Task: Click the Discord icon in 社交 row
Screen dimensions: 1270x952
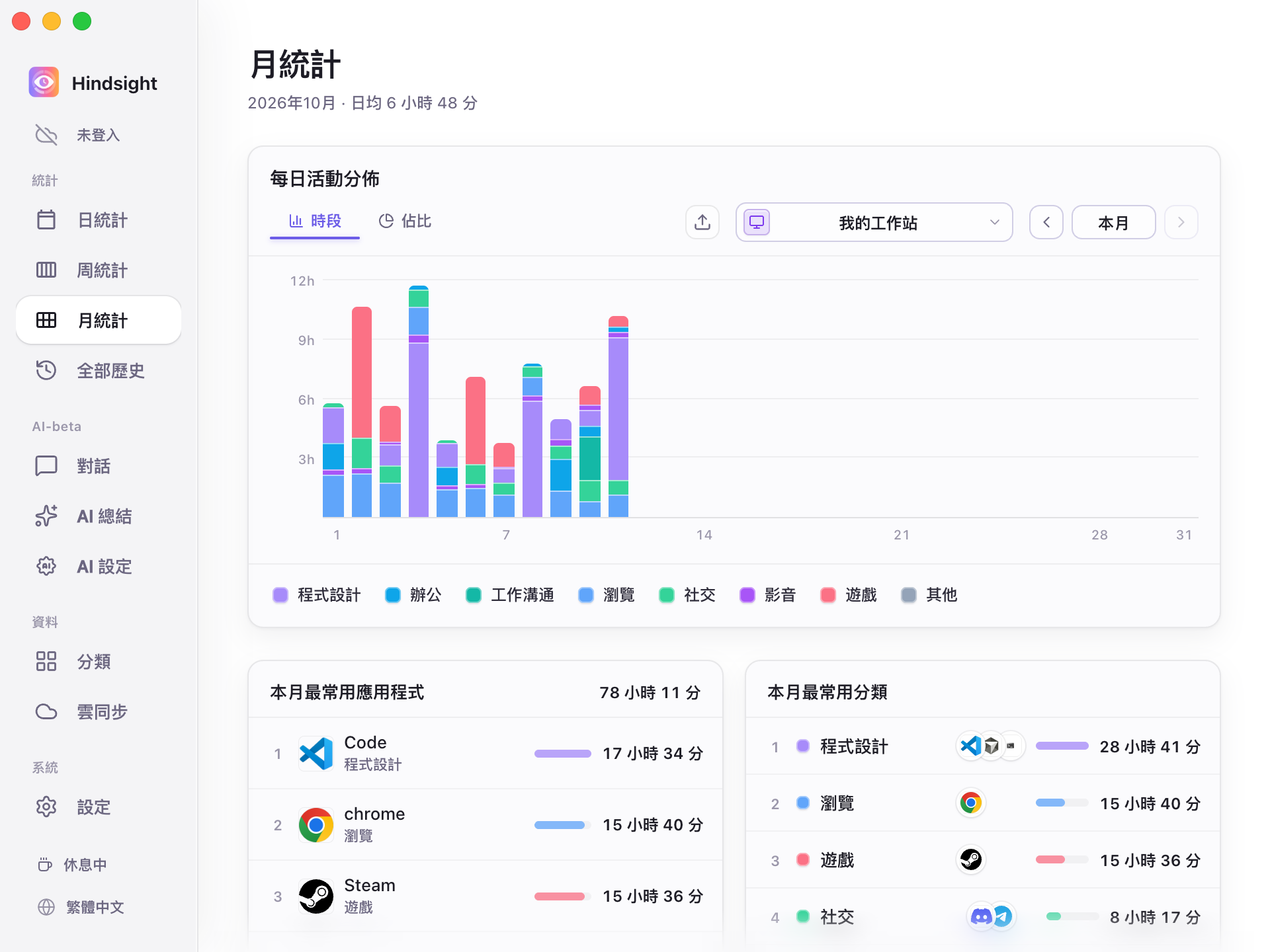Action: tap(982, 917)
